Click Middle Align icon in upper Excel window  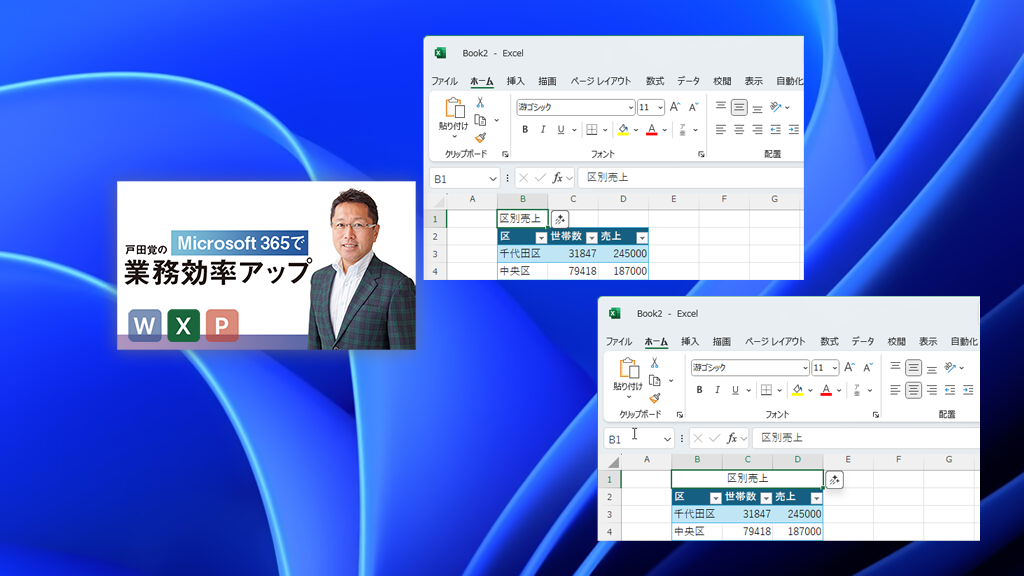(739, 106)
